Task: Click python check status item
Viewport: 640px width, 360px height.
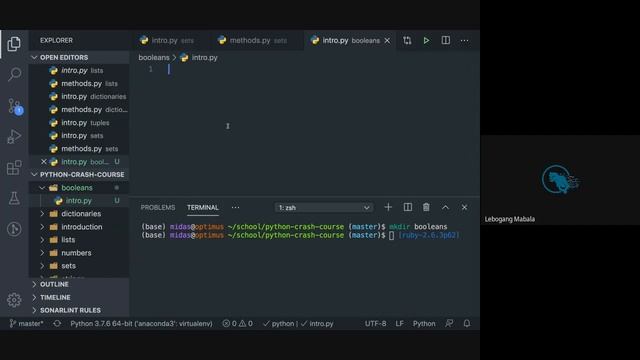Action: (x=278, y=324)
